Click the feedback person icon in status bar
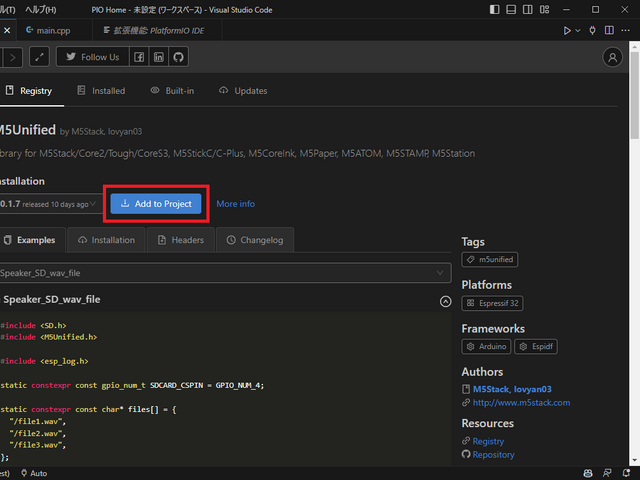 (607, 473)
